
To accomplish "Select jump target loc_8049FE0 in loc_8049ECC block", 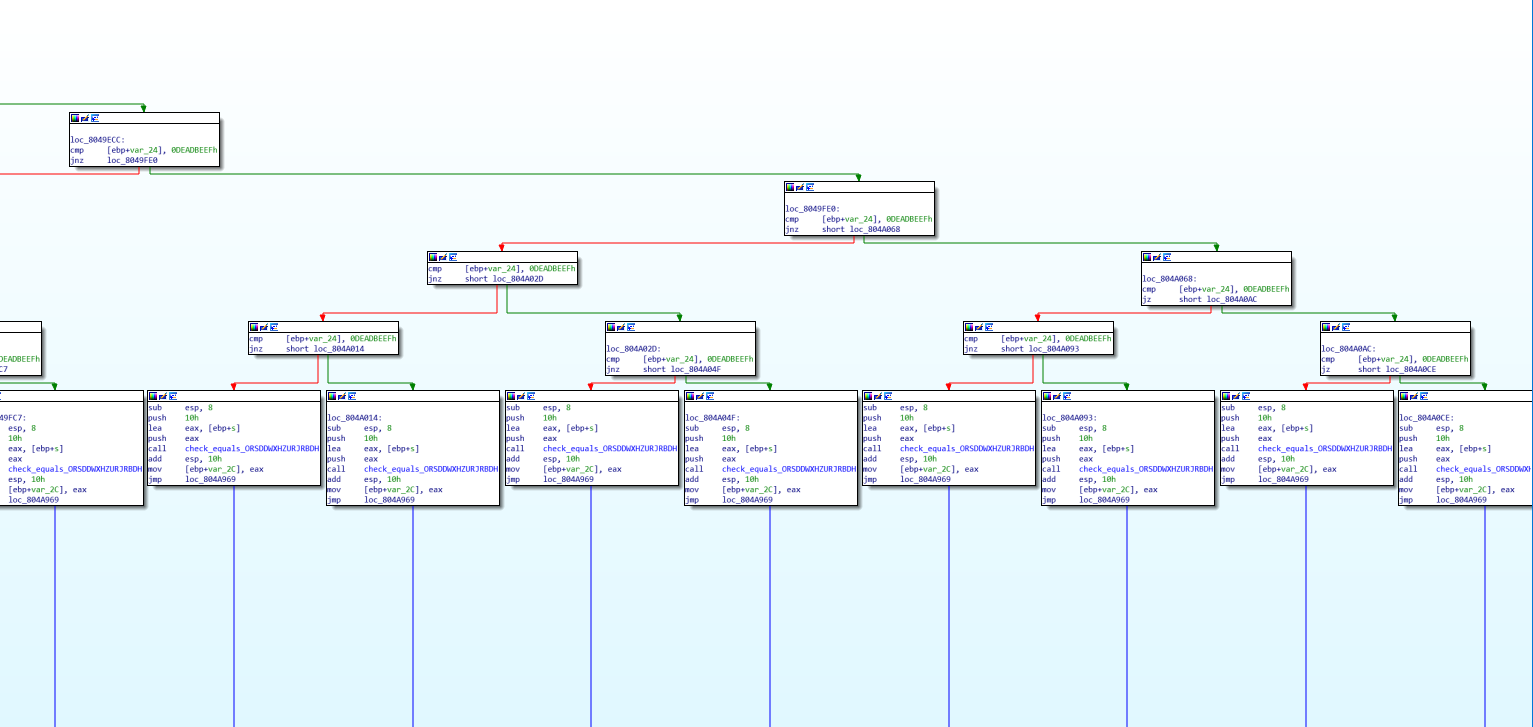I will coord(132,160).
